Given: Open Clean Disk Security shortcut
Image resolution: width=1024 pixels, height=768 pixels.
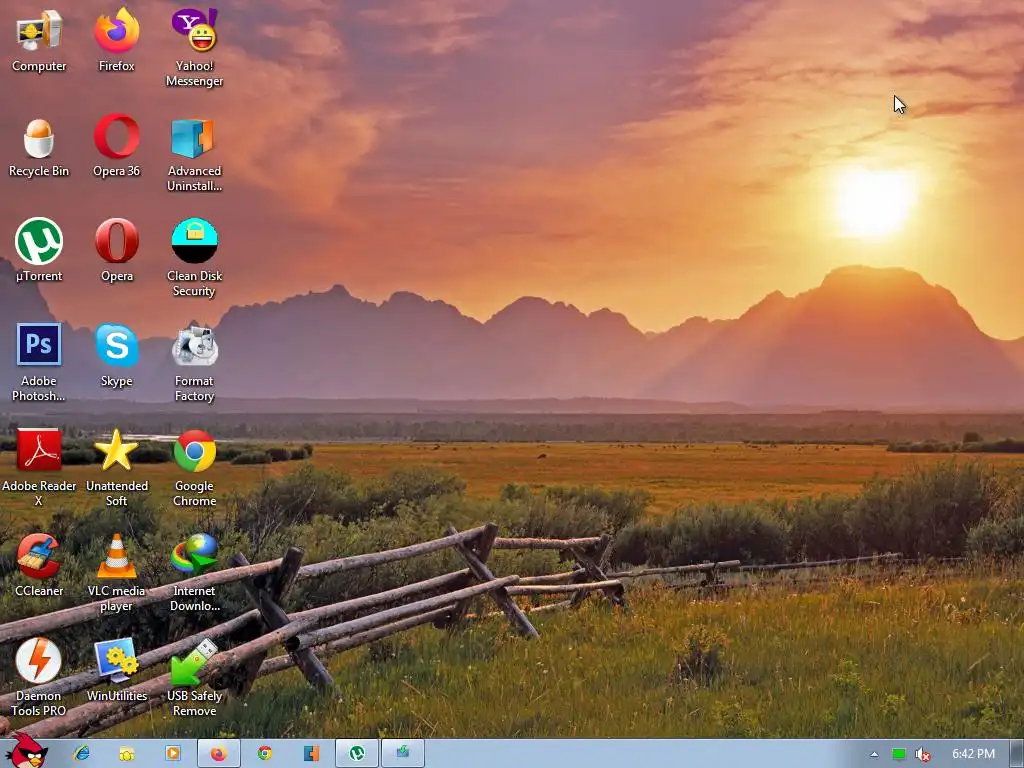Looking at the screenshot, I should tap(194, 259).
